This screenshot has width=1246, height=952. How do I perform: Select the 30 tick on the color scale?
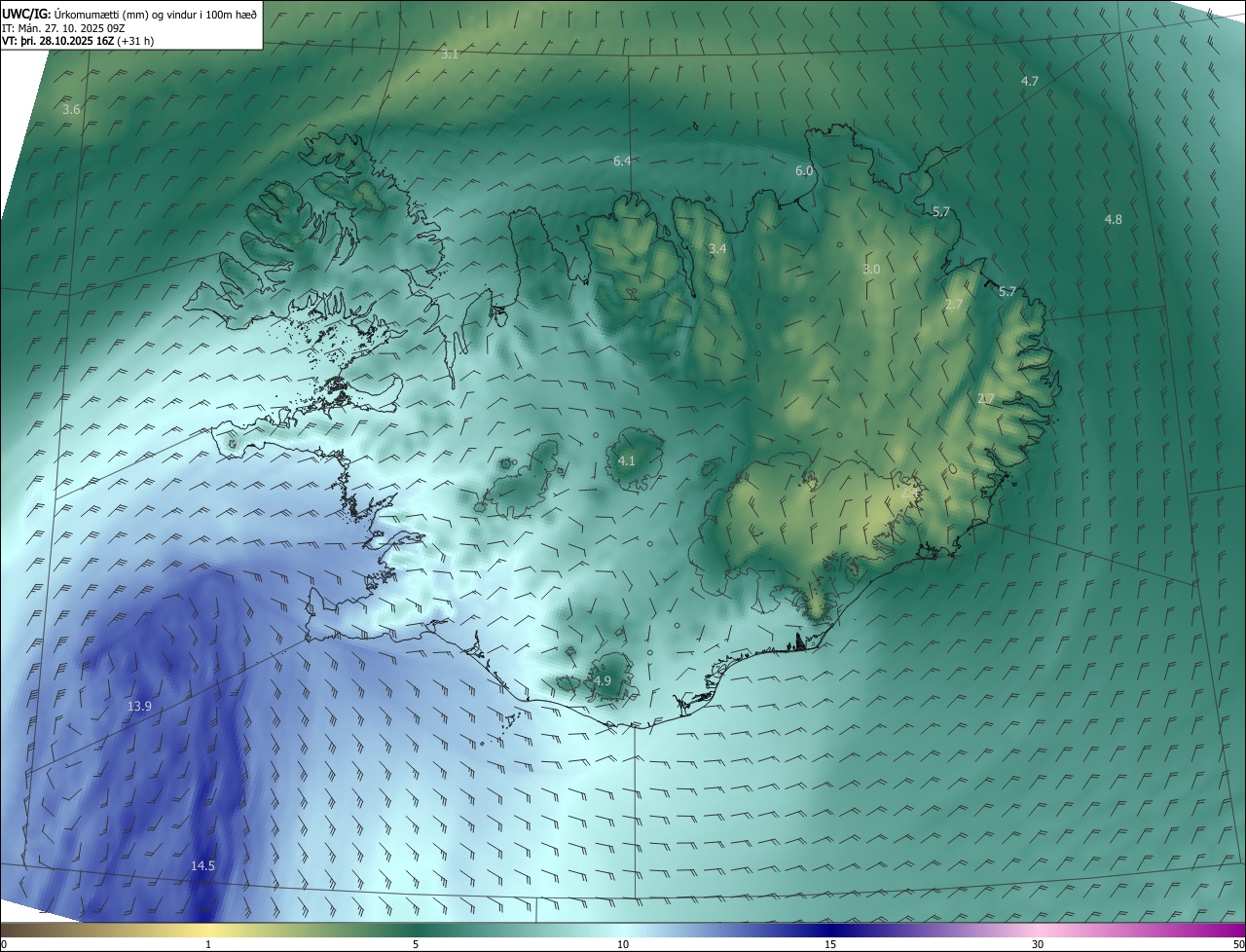(1038, 945)
